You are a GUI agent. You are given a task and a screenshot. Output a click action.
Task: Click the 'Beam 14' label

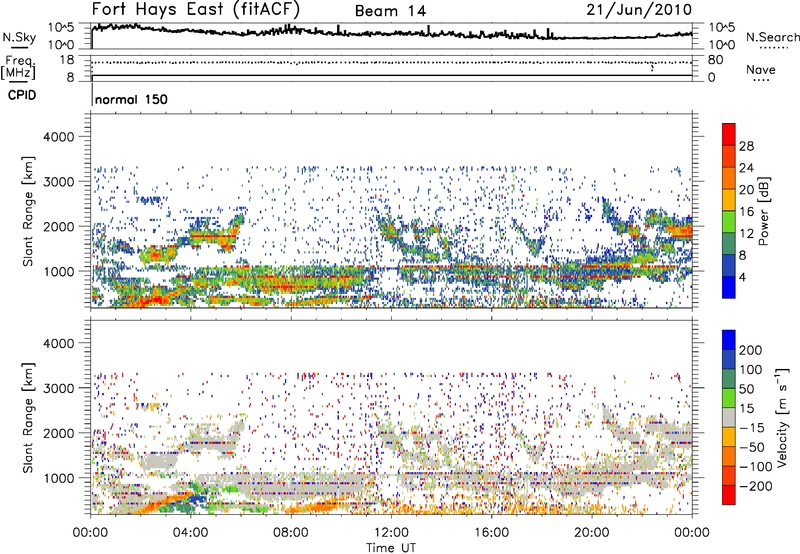390,11
